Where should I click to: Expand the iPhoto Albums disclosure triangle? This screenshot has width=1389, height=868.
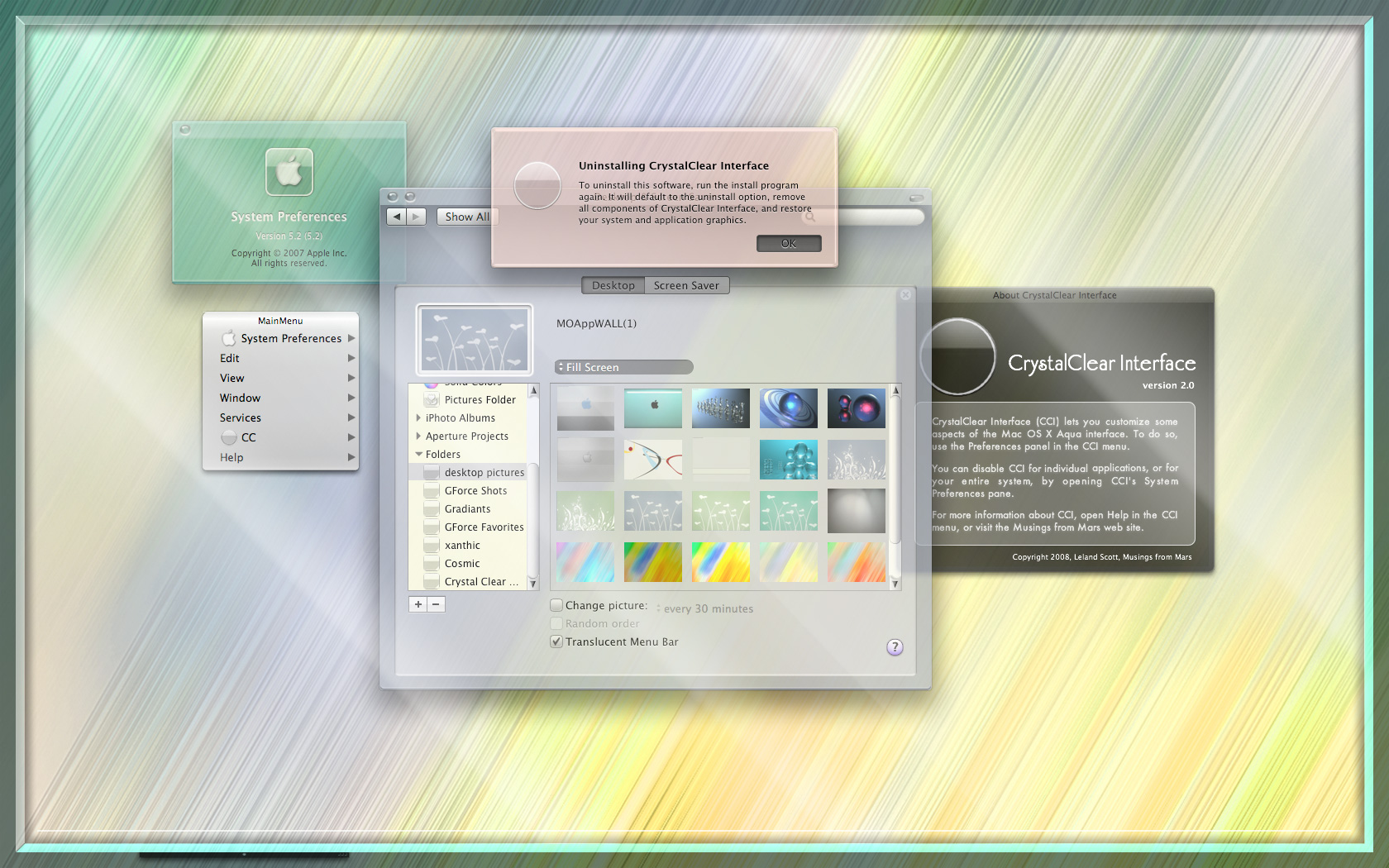pos(418,418)
